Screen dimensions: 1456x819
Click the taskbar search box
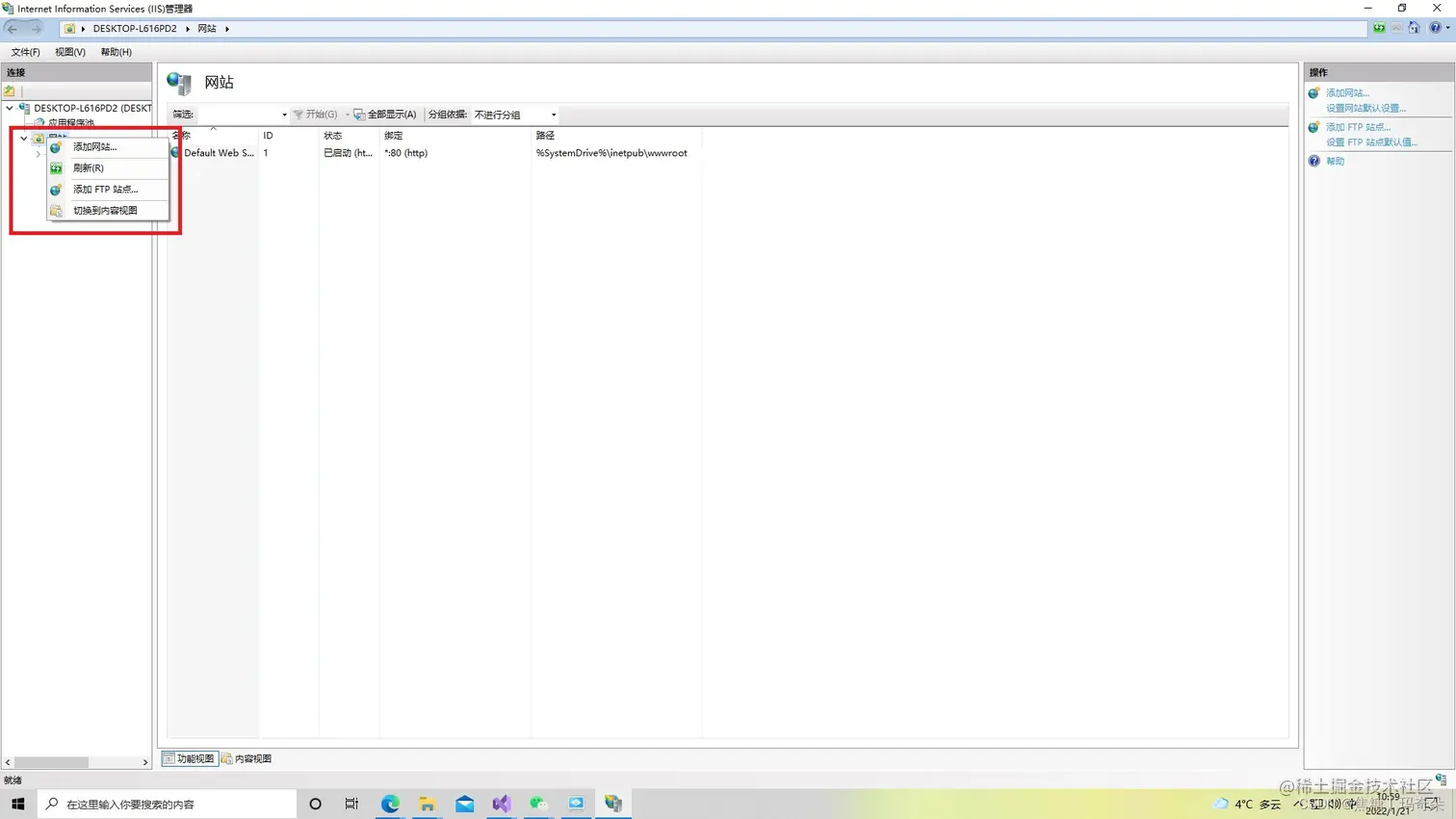pyautogui.click(x=168, y=804)
